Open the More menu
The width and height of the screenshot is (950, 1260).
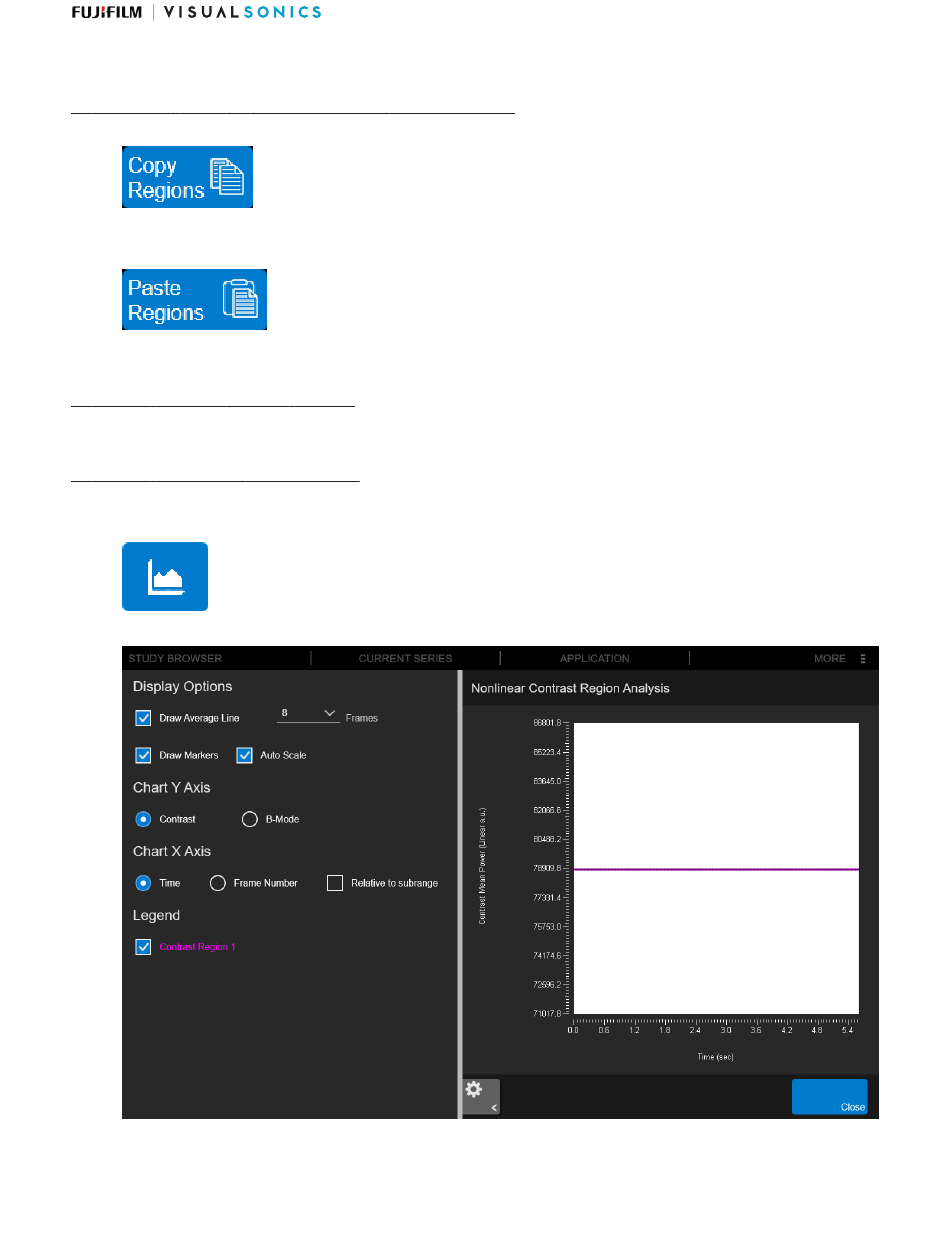pos(830,659)
